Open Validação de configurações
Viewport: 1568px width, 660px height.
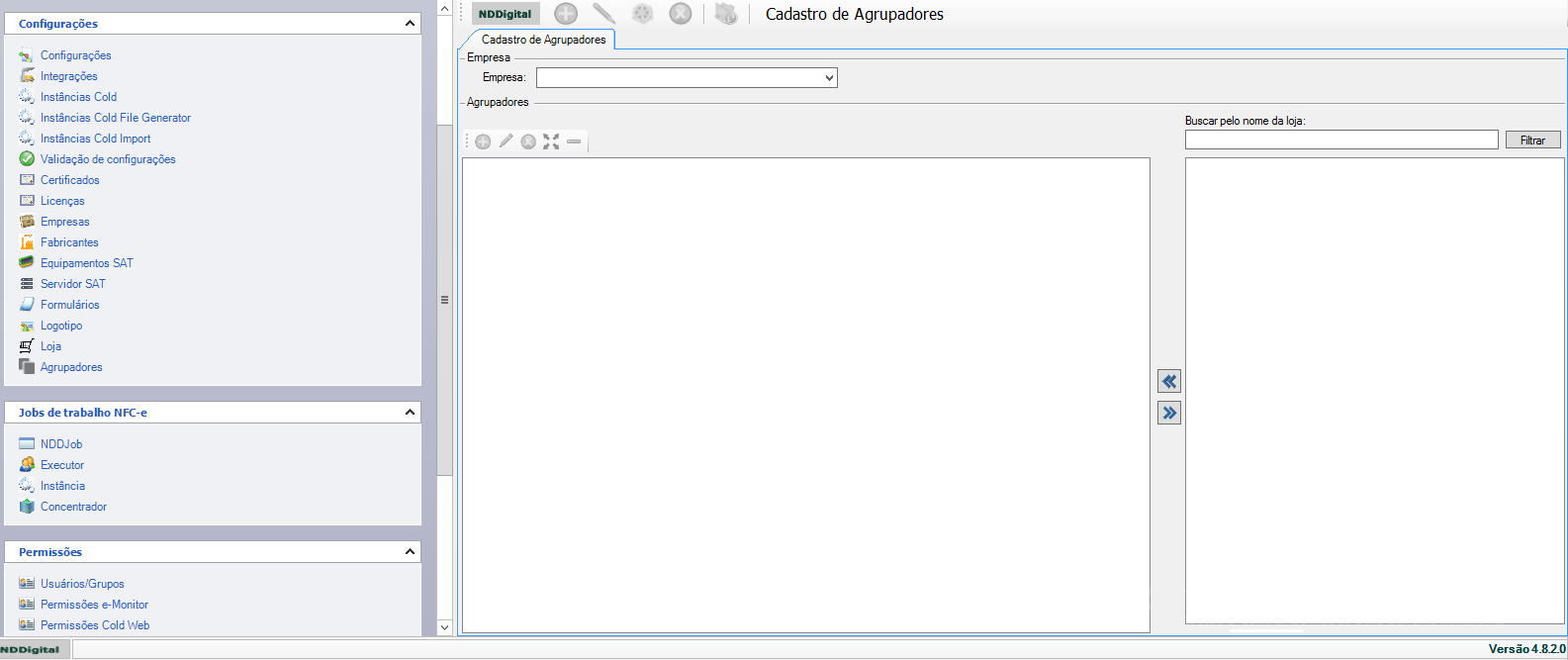tap(108, 159)
